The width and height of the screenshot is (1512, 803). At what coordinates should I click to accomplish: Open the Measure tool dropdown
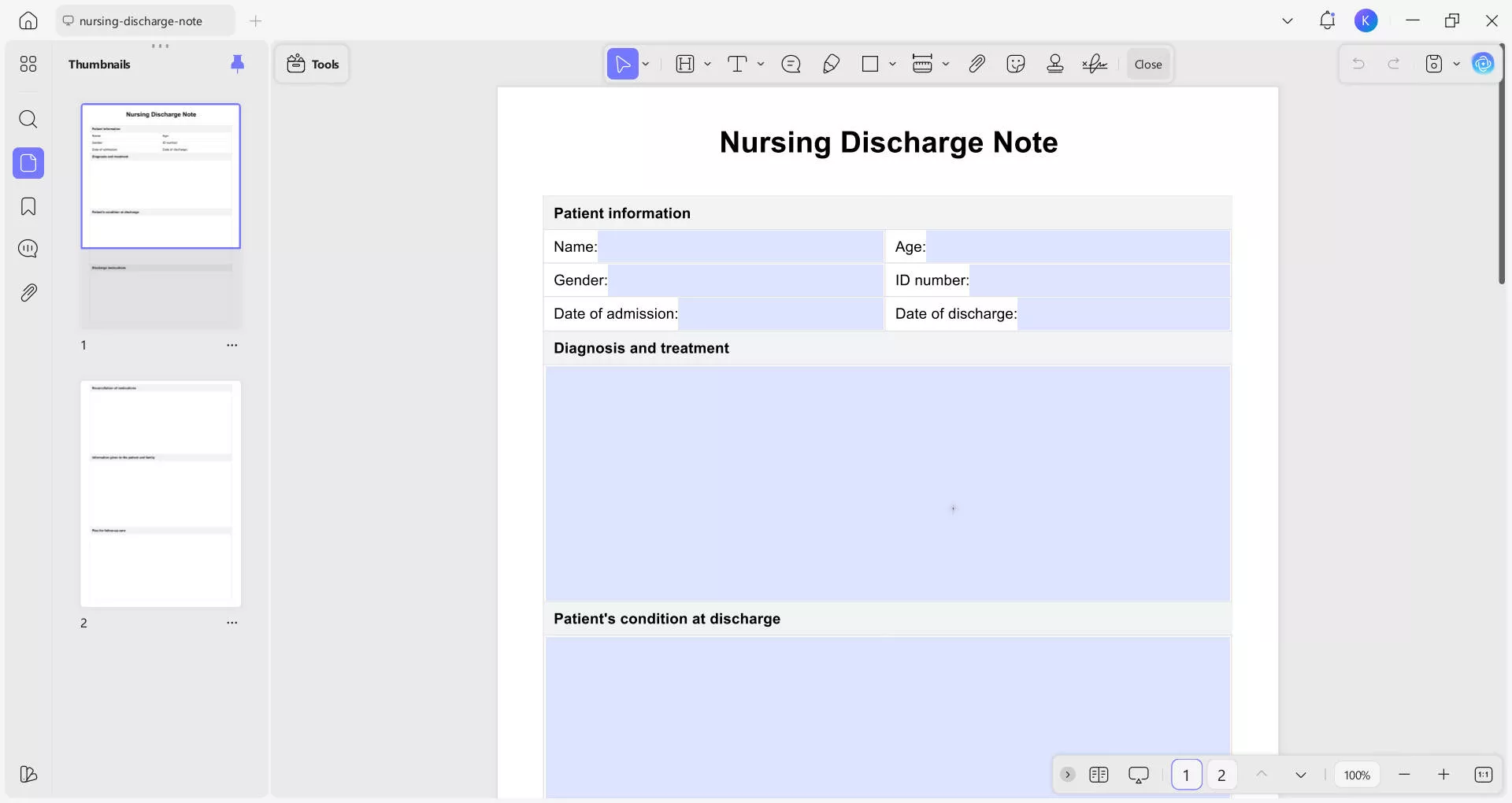947,64
